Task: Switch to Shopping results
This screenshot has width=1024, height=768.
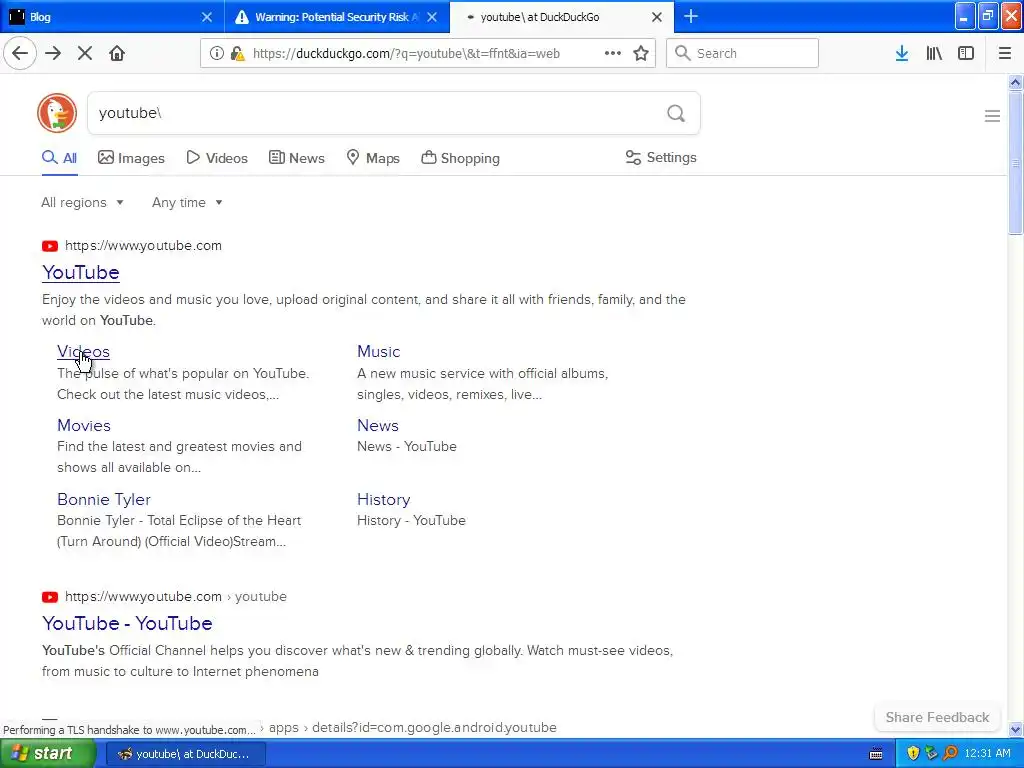Action: [460, 158]
